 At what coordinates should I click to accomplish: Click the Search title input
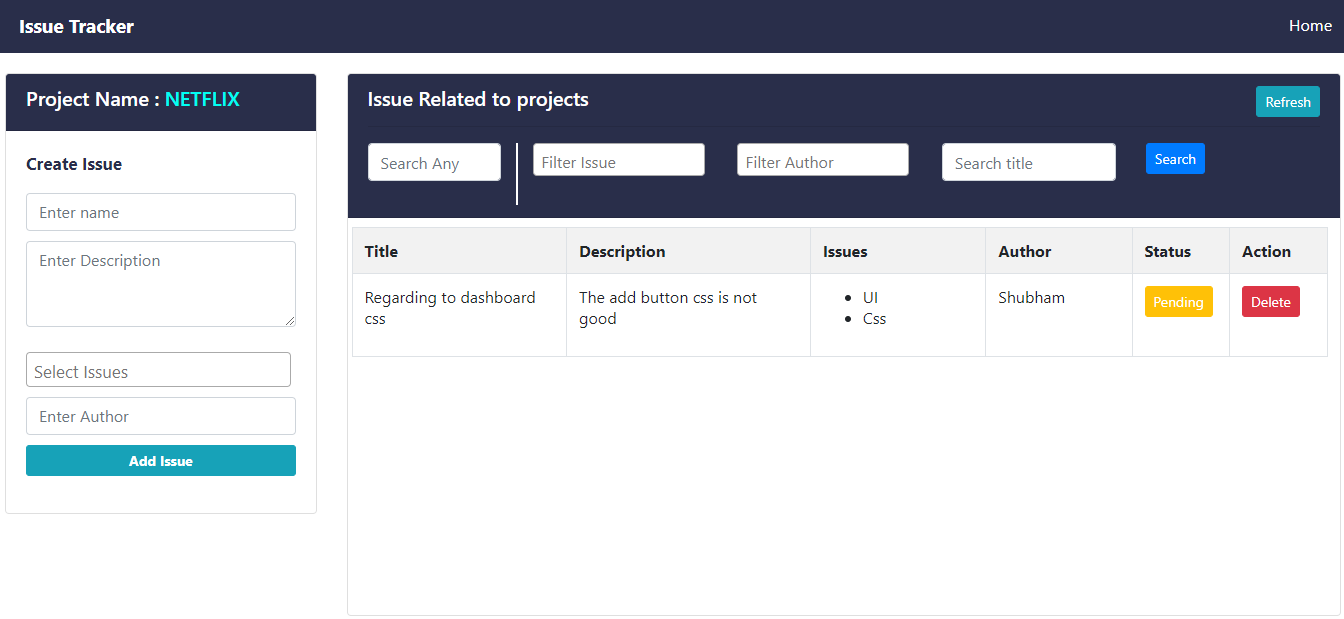(1028, 161)
